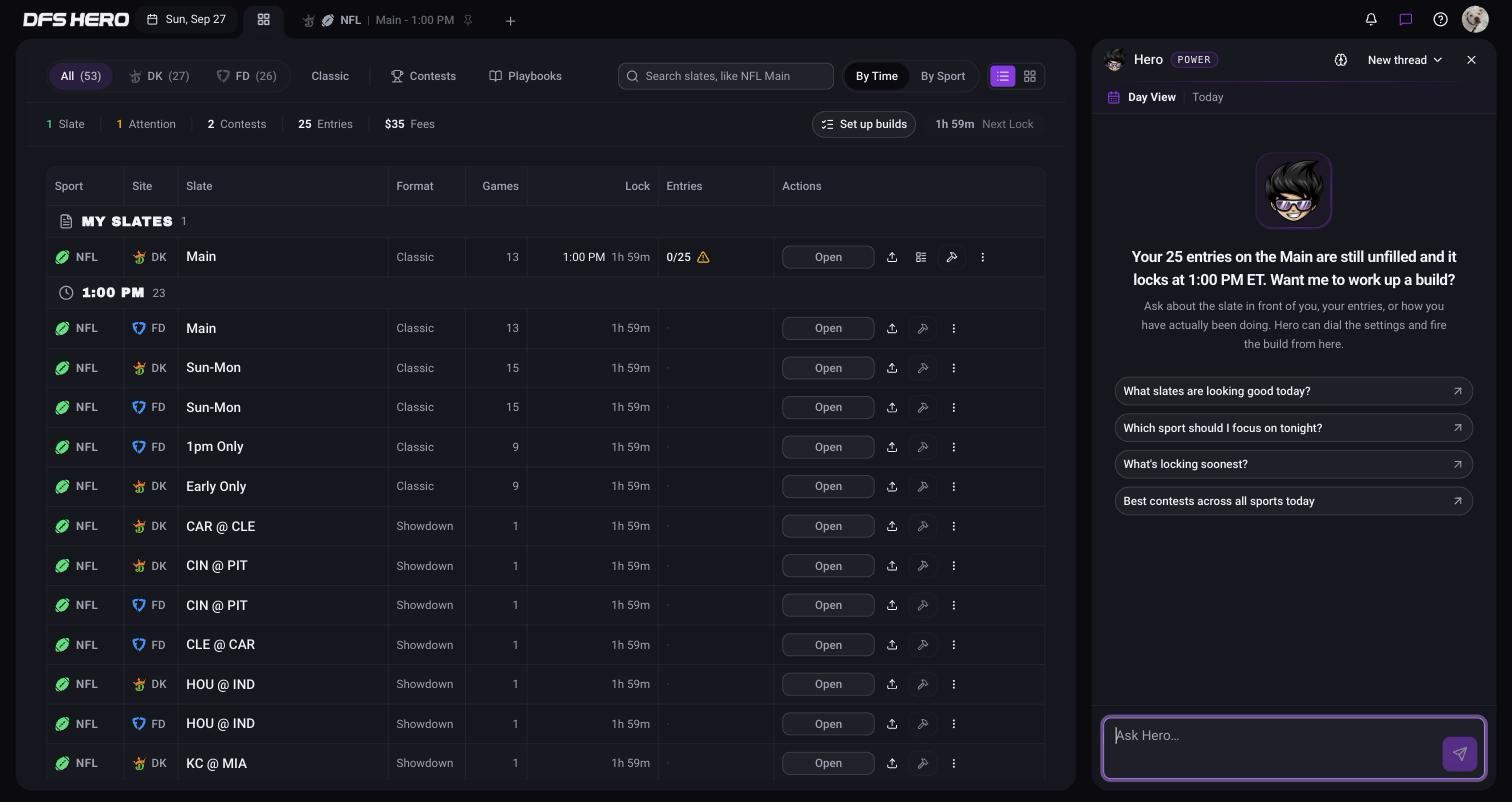The image size is (1512, 802).
Task: Send message to Hero
Action: (1459, 754)
